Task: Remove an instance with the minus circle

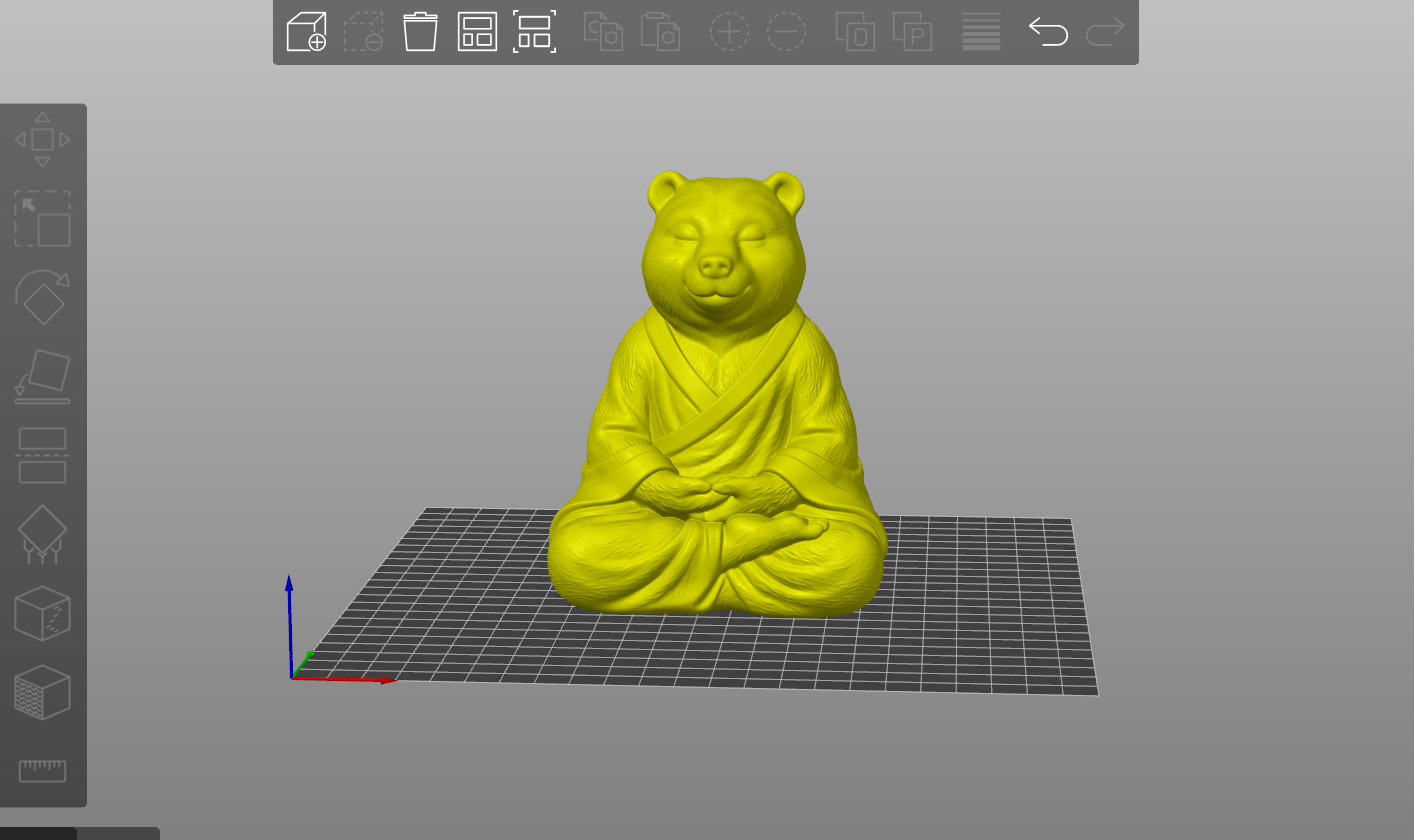Action: click(x=787, y=32)
